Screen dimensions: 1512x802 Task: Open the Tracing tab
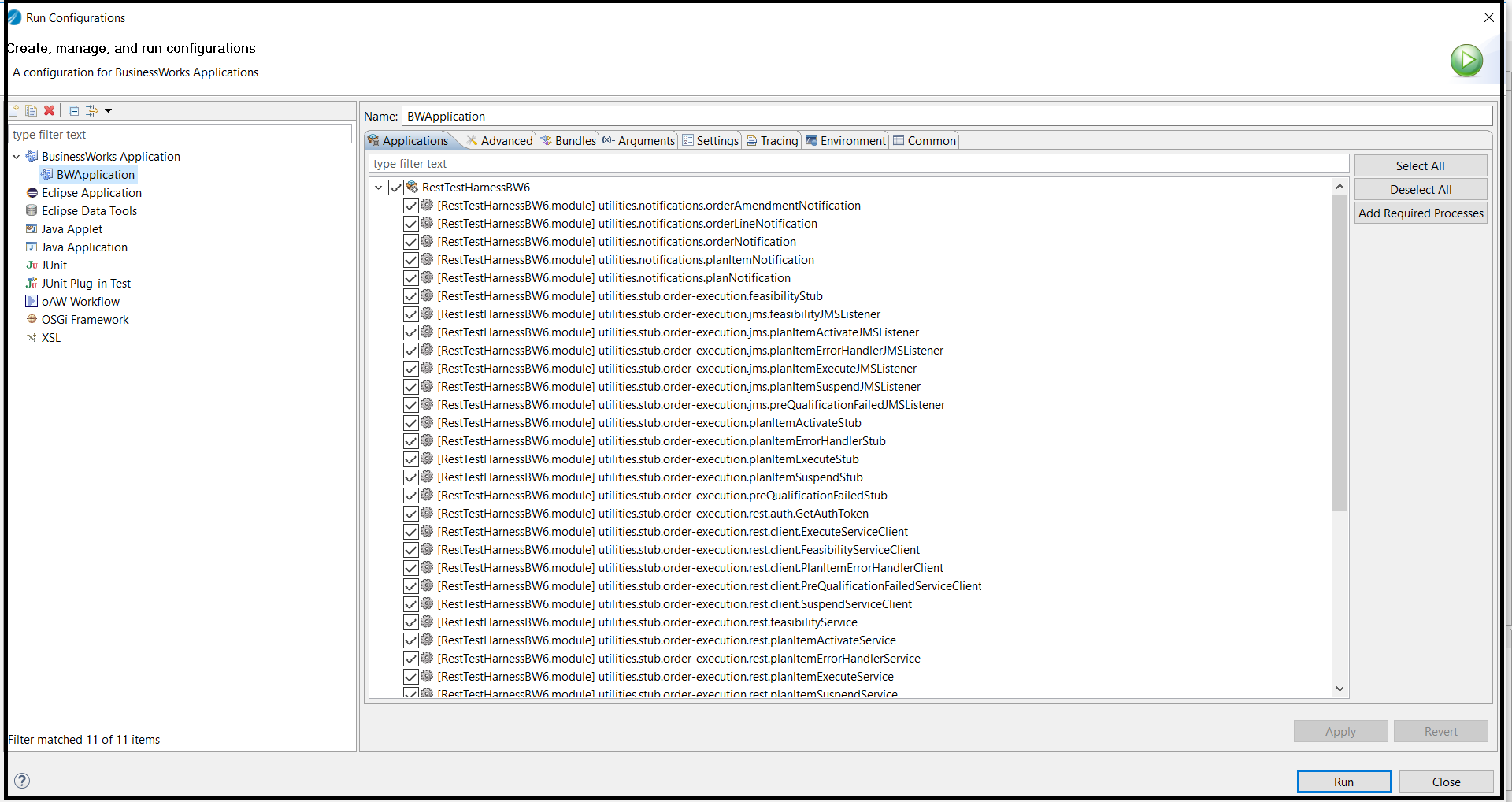coord(772,140)
